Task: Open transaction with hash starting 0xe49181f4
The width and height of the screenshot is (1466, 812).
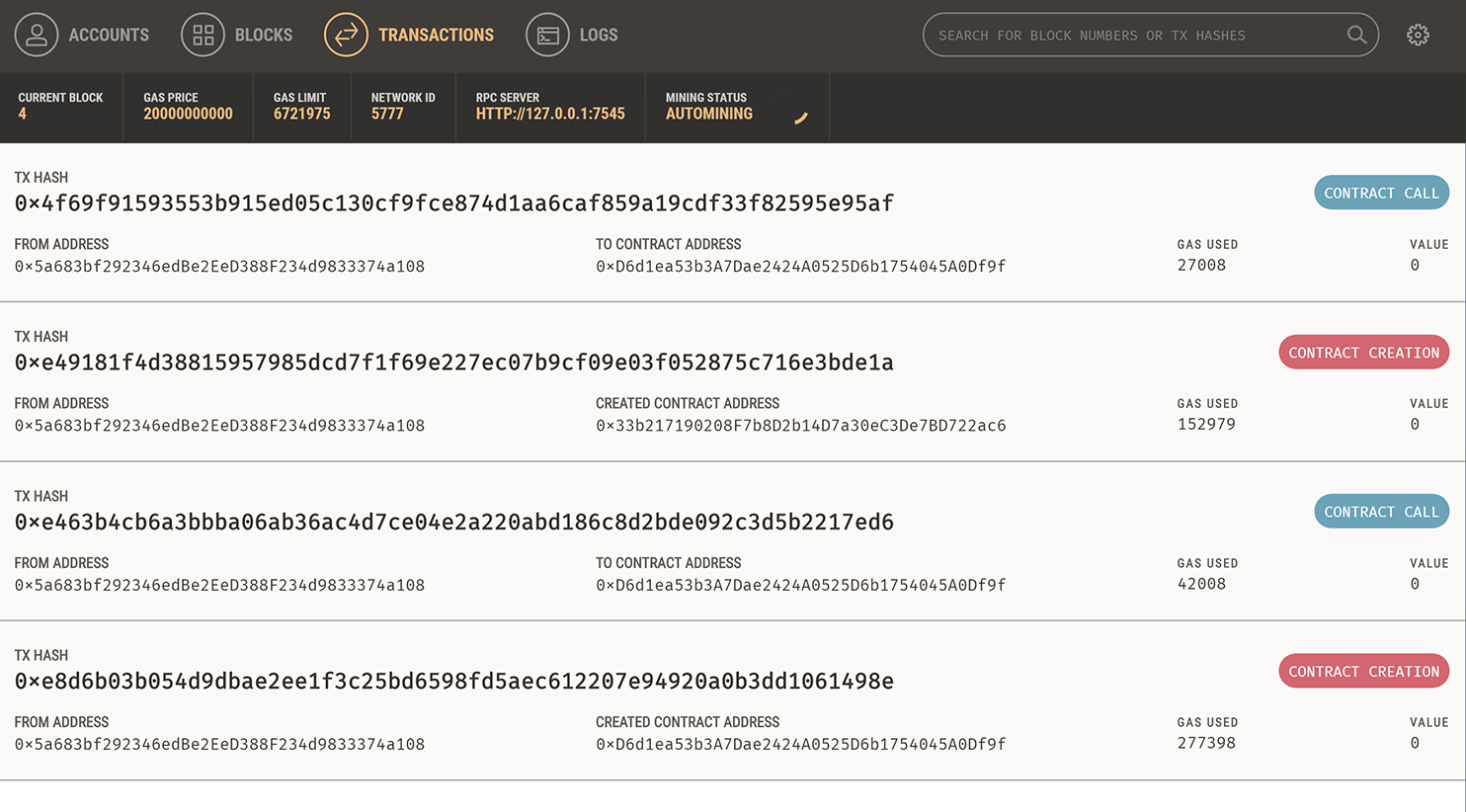Action: pos(453,363)
